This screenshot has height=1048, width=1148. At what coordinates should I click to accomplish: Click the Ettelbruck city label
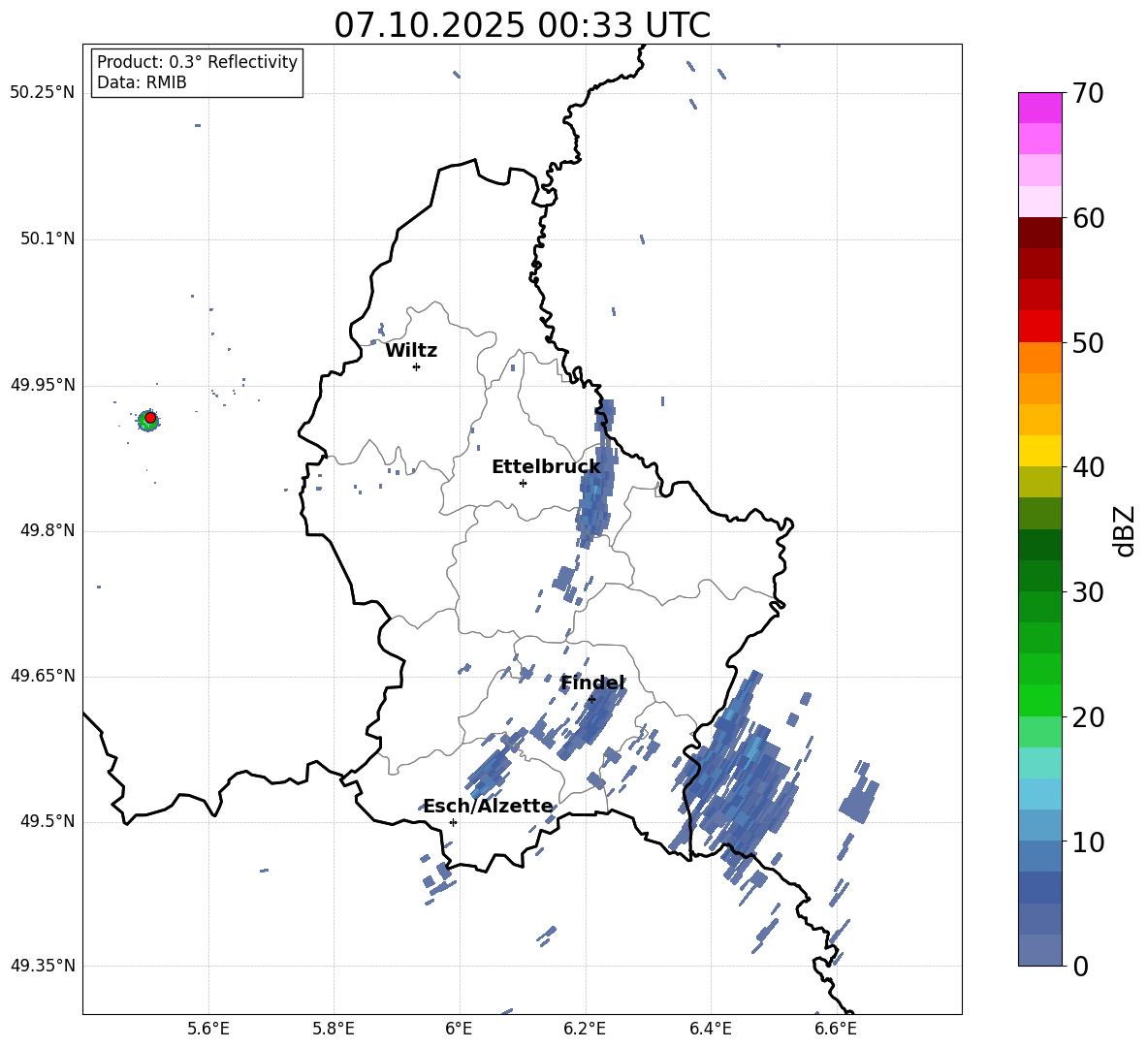546,466
